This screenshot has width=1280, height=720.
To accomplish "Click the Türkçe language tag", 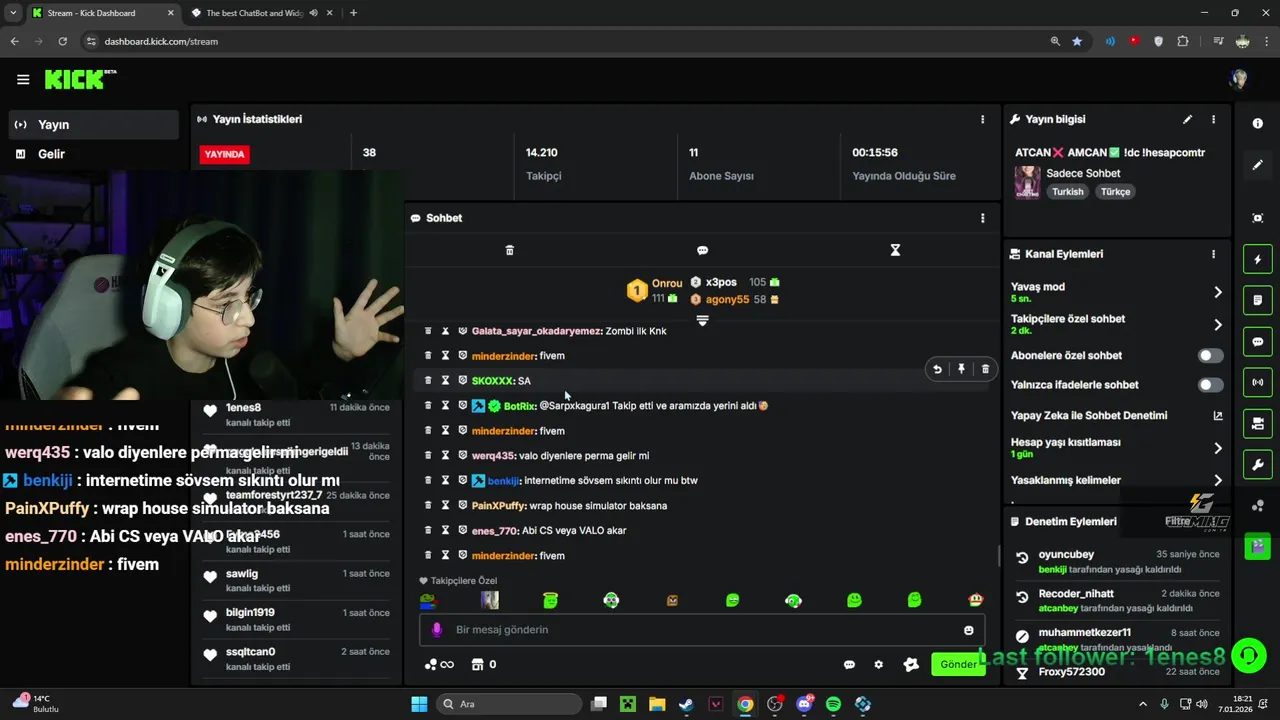I will click(1115, 192).
